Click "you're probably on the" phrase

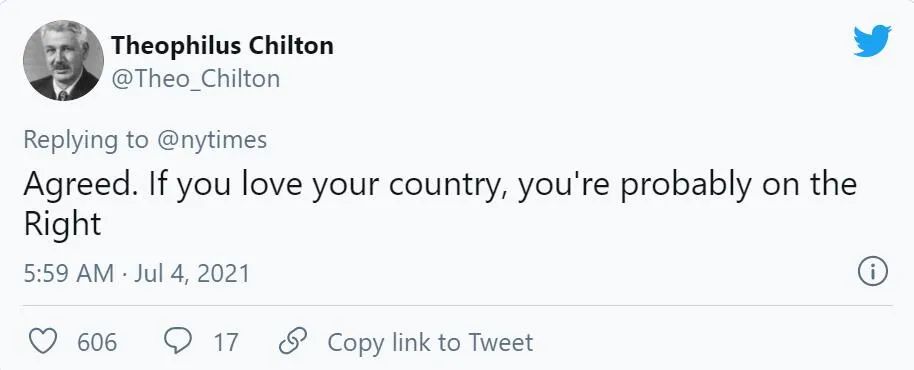coord(687,186)
